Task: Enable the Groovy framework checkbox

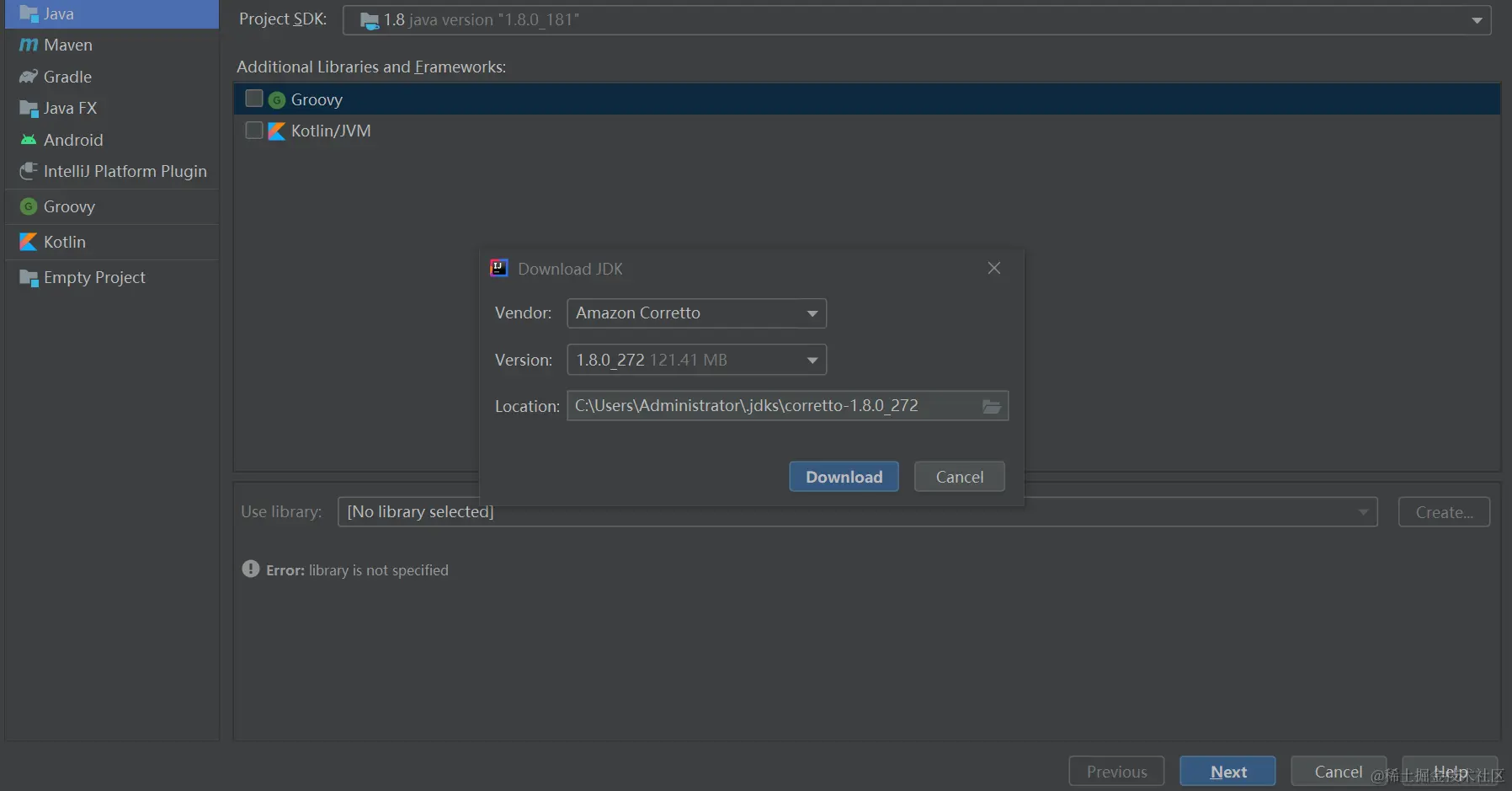Action: pyautogui.click(x=254, y=99)
